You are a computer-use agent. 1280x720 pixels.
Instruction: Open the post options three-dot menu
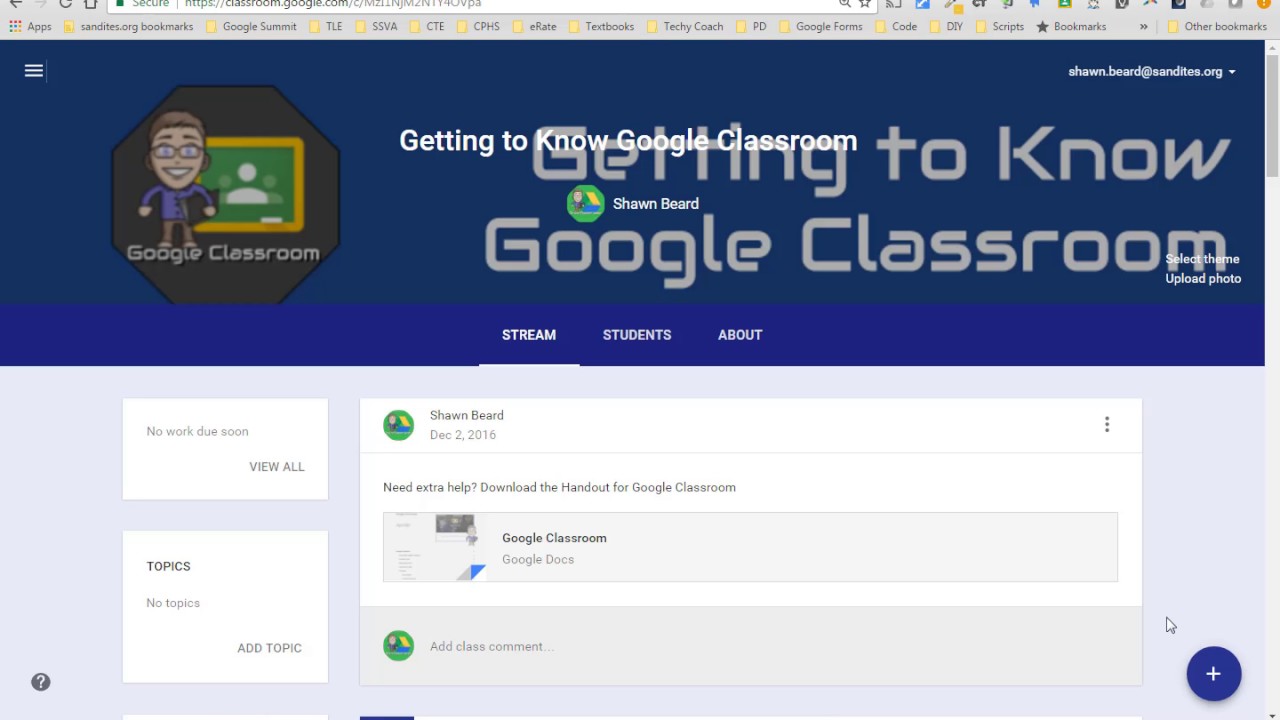1107,425
